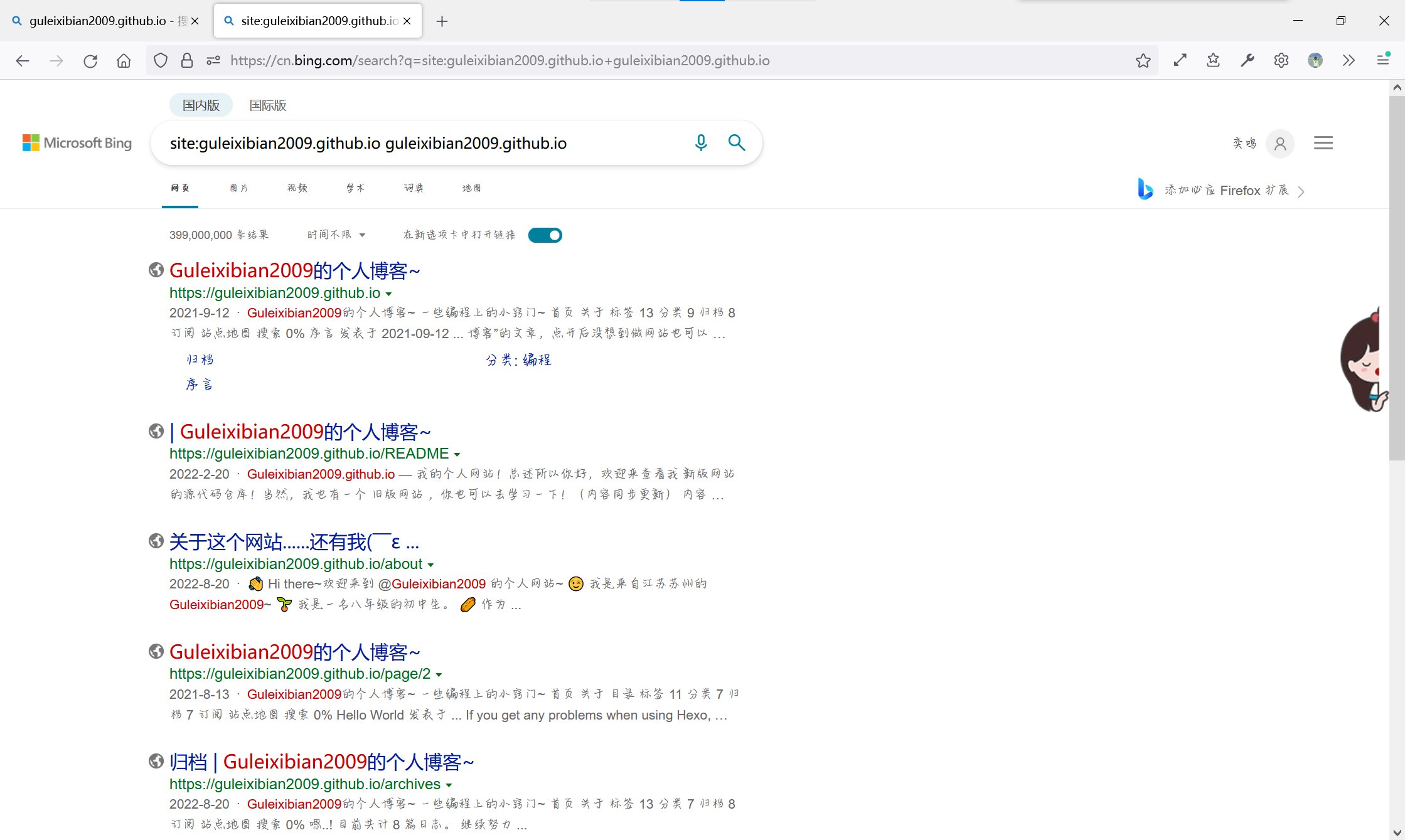Switch to 国际版 international version
Viewport: 1405px width, 840px height.
[x=268, y=105]
